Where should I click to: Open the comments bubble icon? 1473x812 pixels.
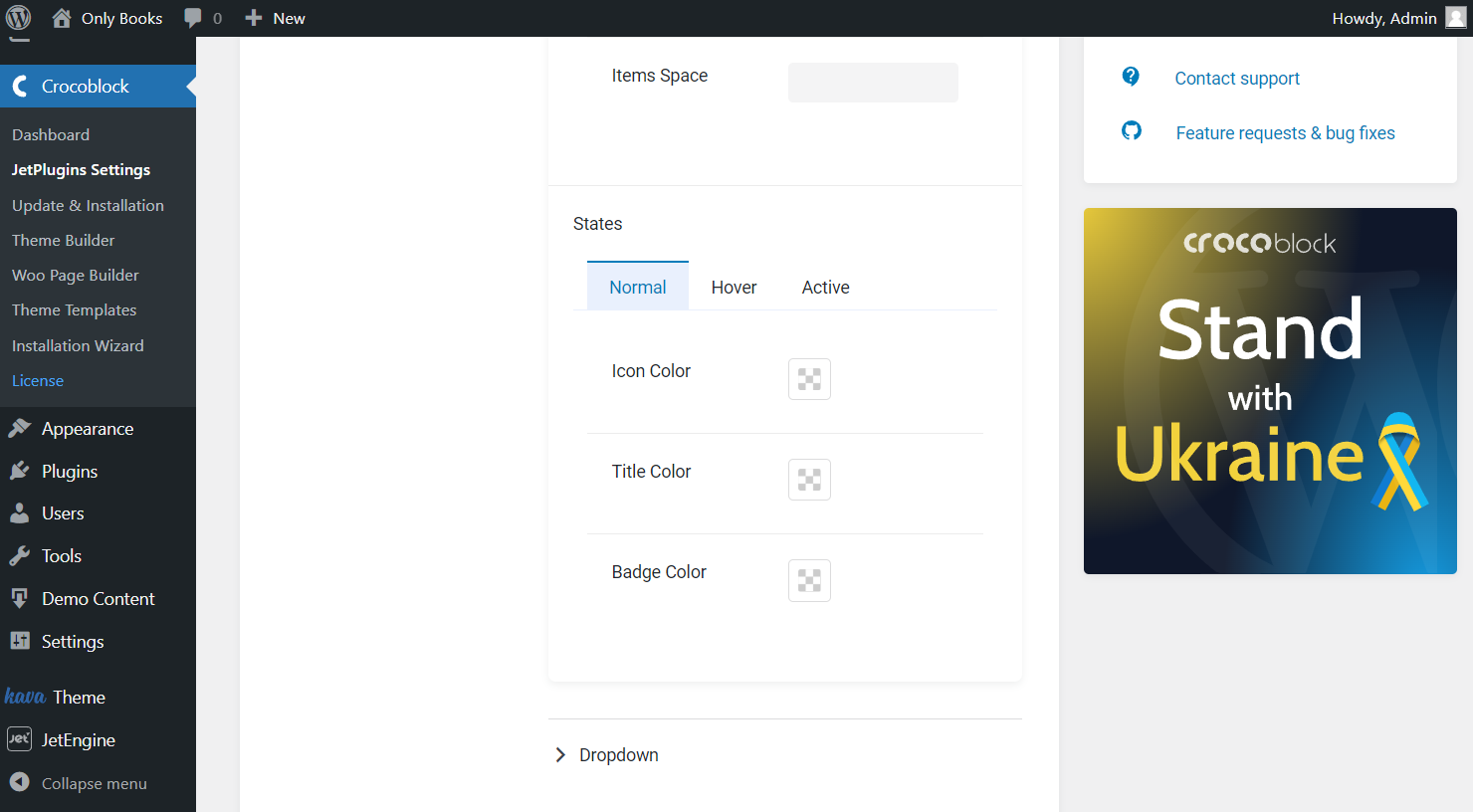193,18
